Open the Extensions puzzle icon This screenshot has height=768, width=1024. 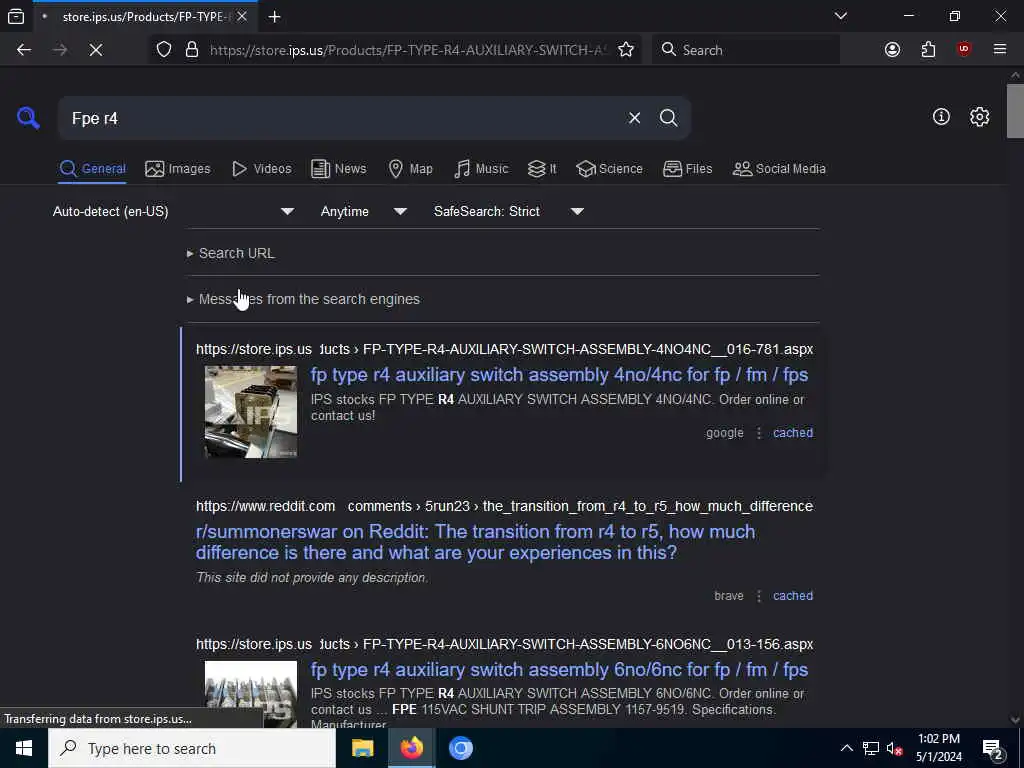pos(928,50)
